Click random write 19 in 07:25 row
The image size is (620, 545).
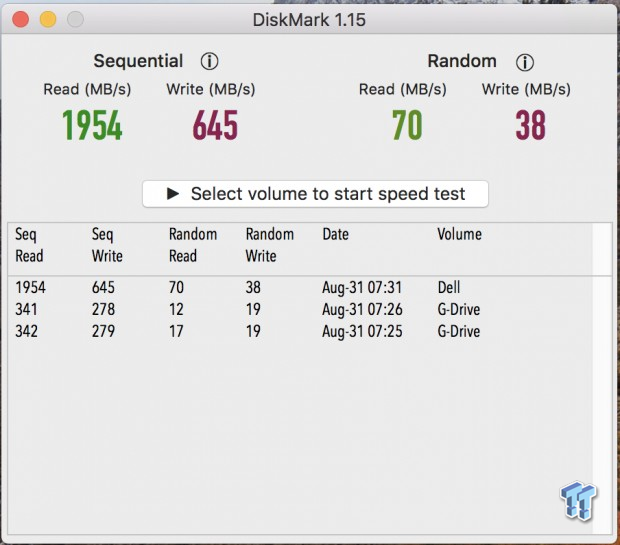253,331
